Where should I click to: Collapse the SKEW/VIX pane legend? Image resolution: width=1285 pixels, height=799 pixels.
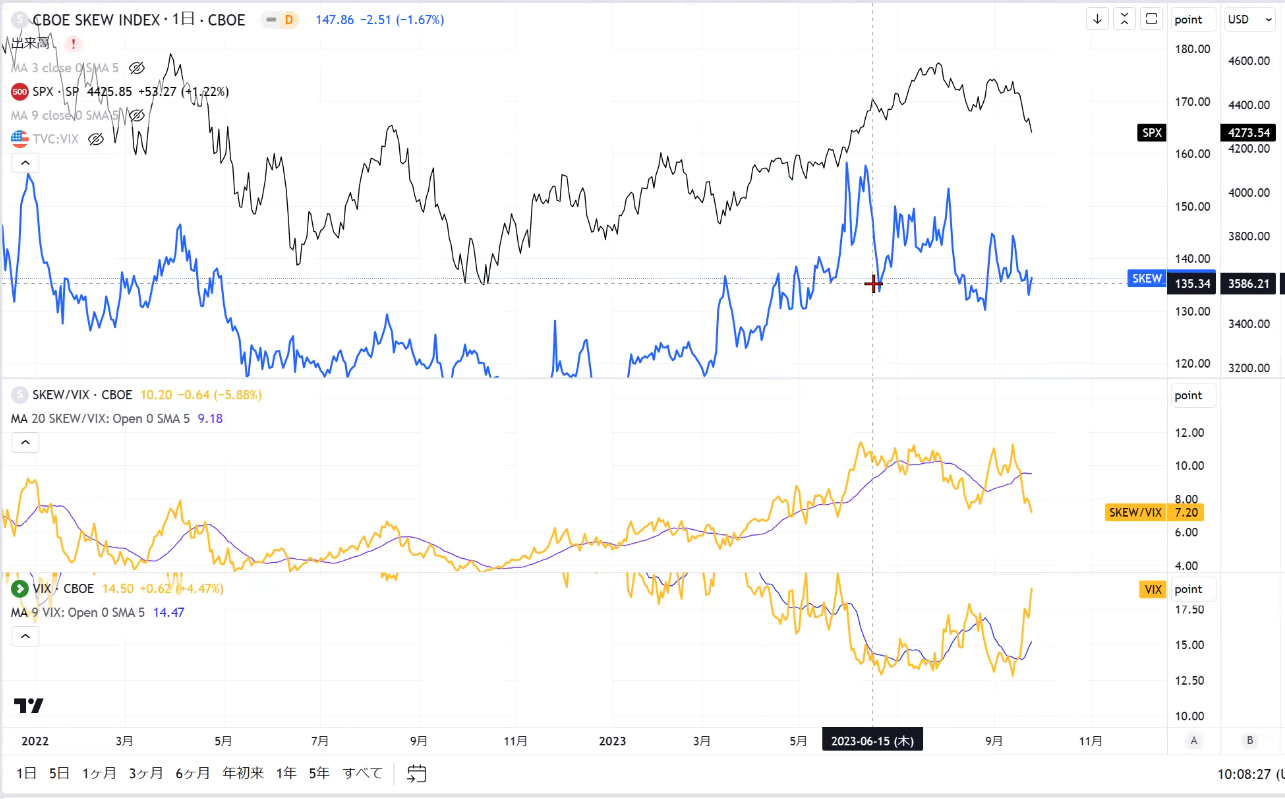[x=25, y=442]
